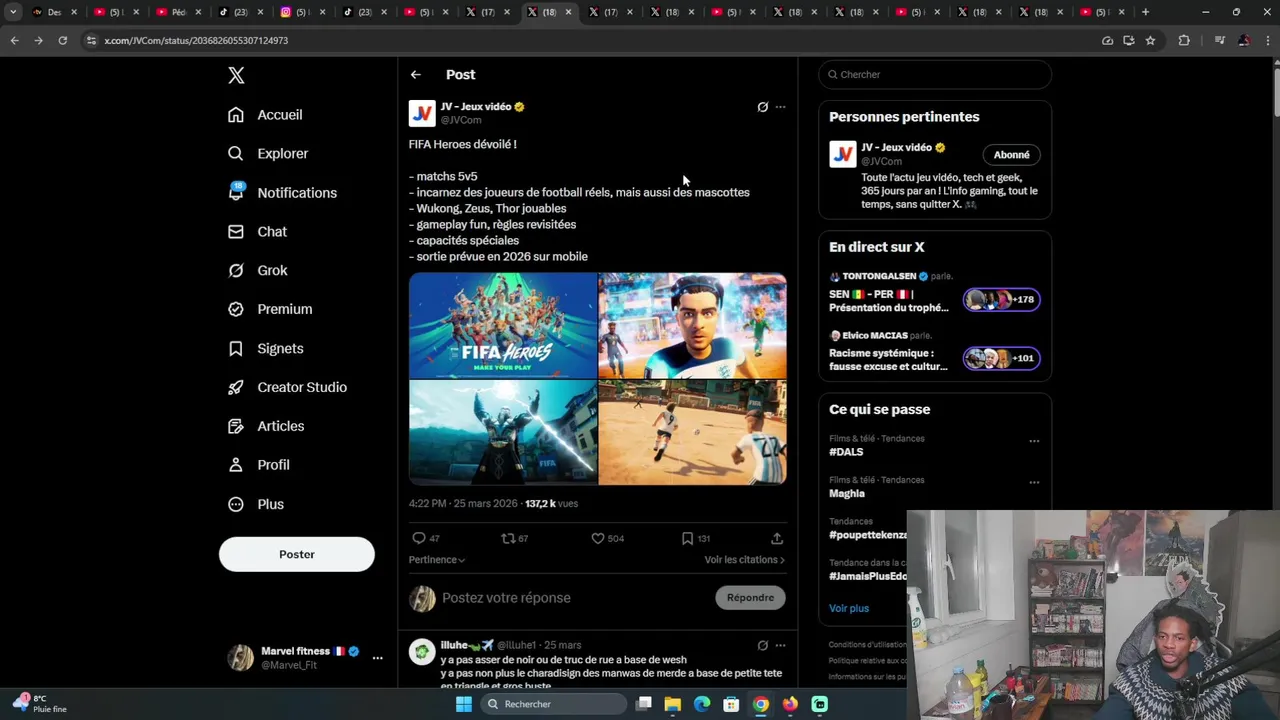Screen dimensions: 1280x720
Task: Open Grok in the sidebar
Action: pos(258,271)
